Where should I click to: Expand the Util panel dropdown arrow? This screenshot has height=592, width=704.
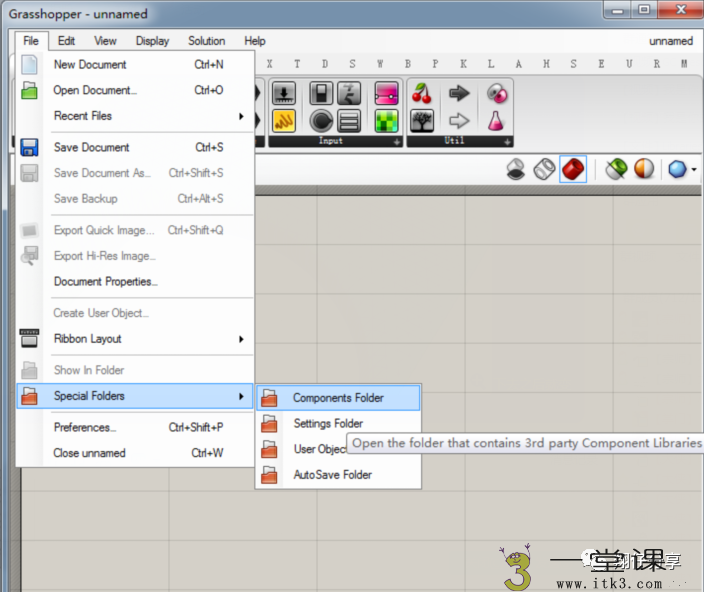(x=507, y=142)
